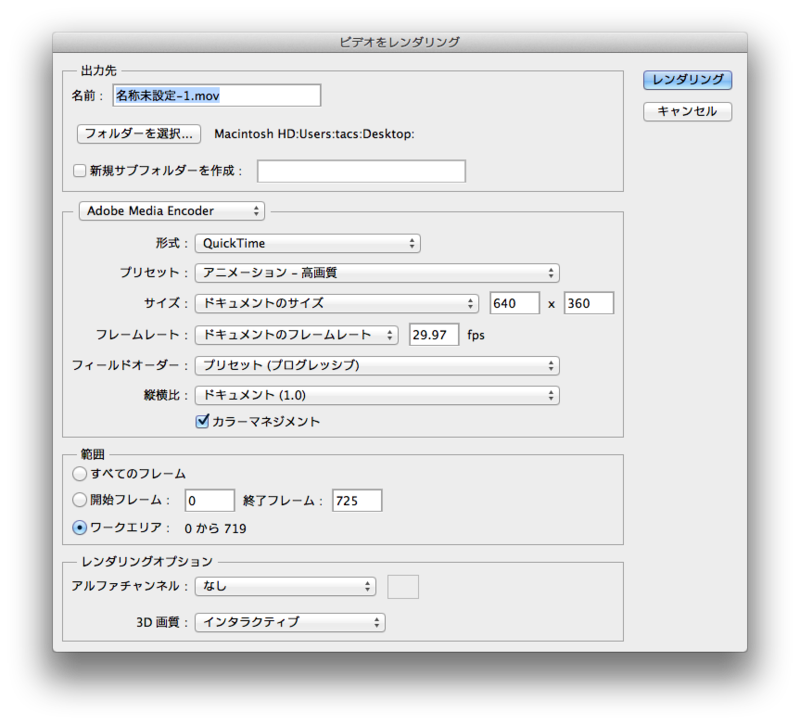The image size is (800, 725).
Task: Click the キャンセル button
Action: click(x=687, y=111)
